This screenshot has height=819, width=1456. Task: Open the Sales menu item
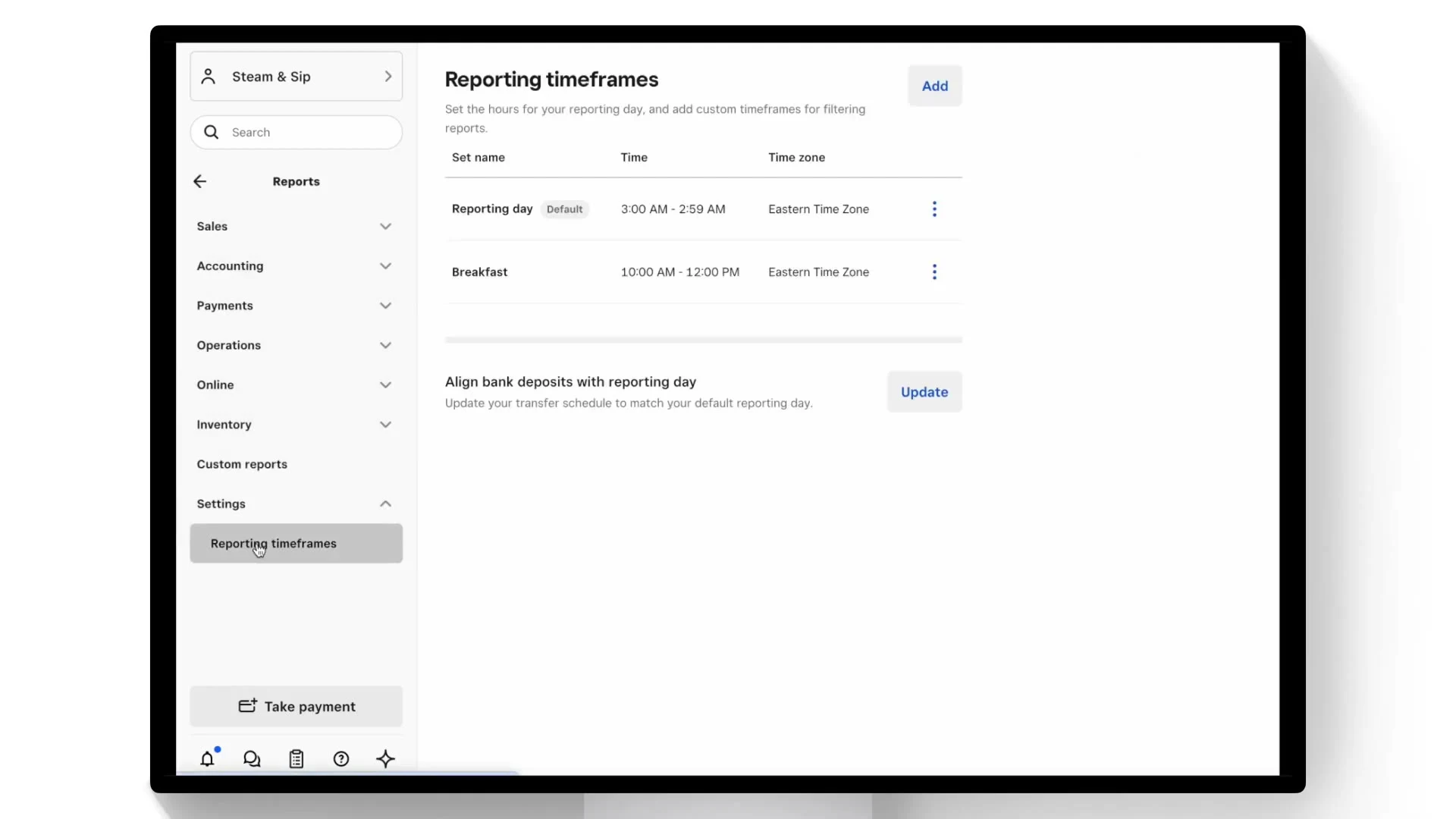click(296, 227)
